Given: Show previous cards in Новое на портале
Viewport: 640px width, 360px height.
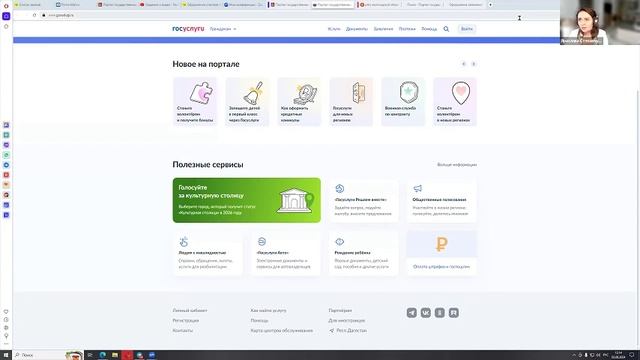Looking at the screenshot, I should coord(464,64).
